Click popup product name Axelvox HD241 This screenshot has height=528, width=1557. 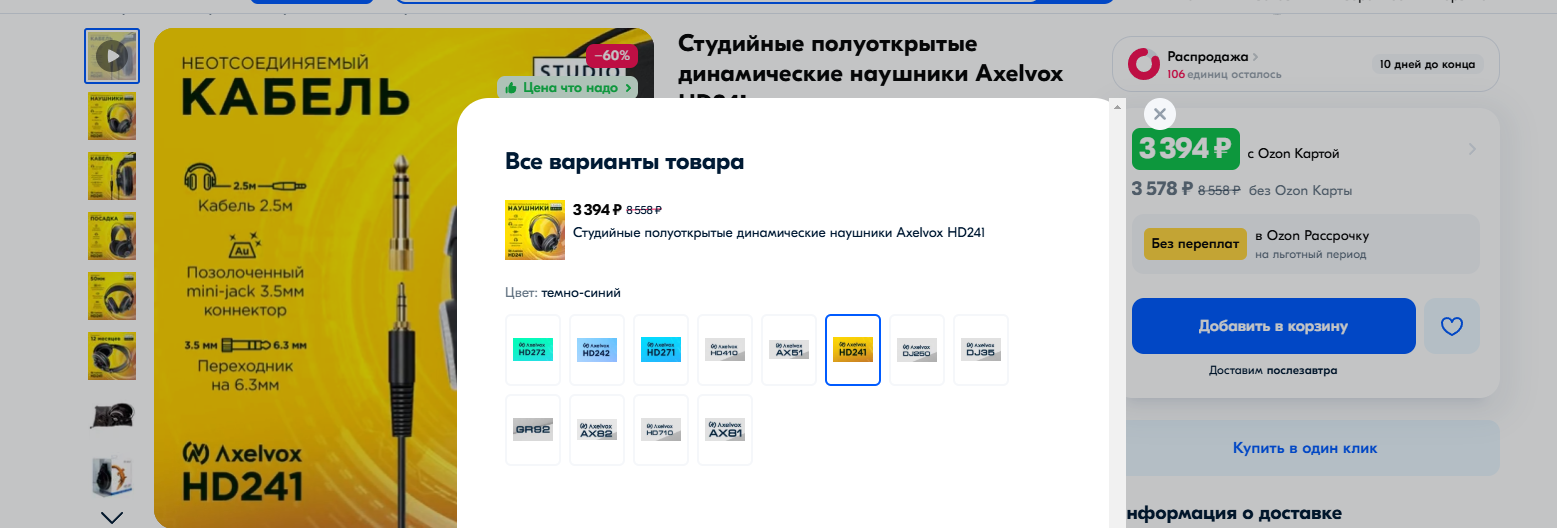click(779, 233)
